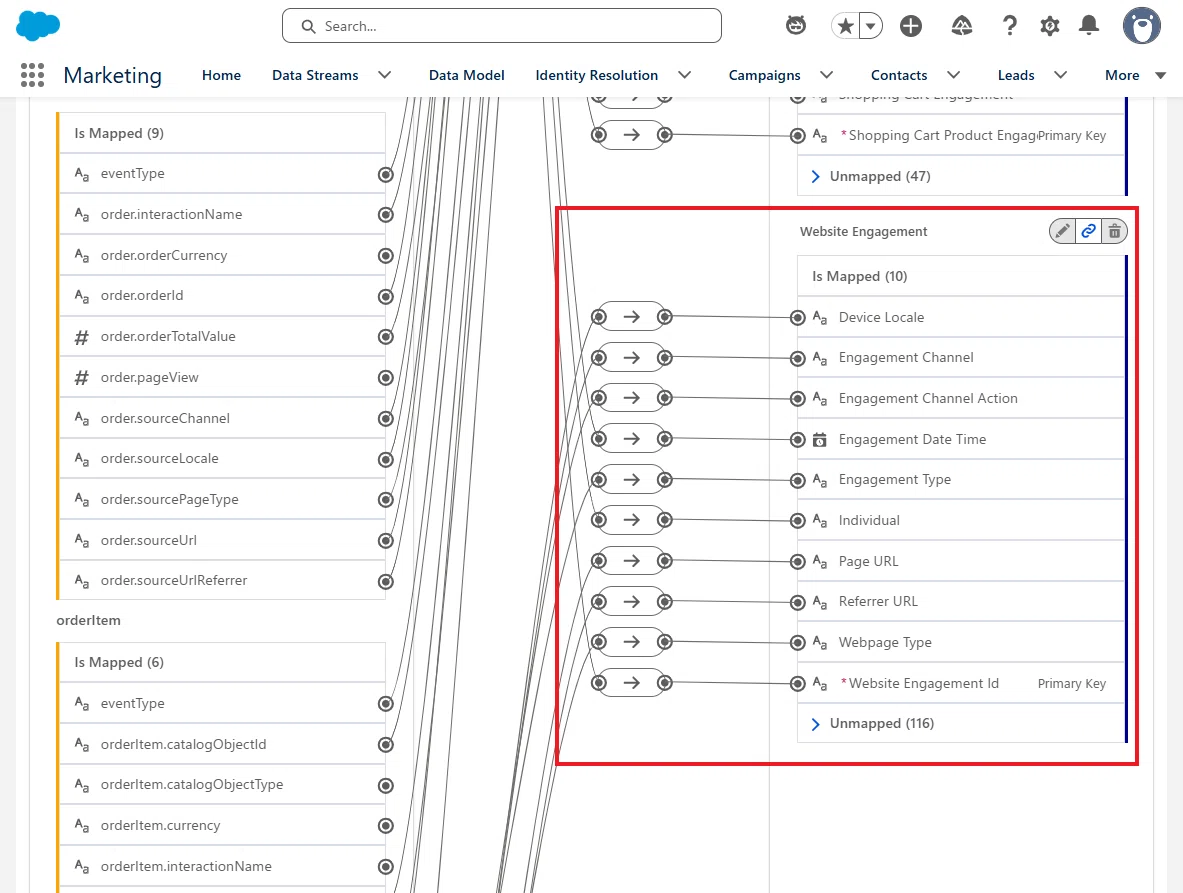
Task: Delete Website Engagement mapping with trash icon
Action: coord(1114,231)
